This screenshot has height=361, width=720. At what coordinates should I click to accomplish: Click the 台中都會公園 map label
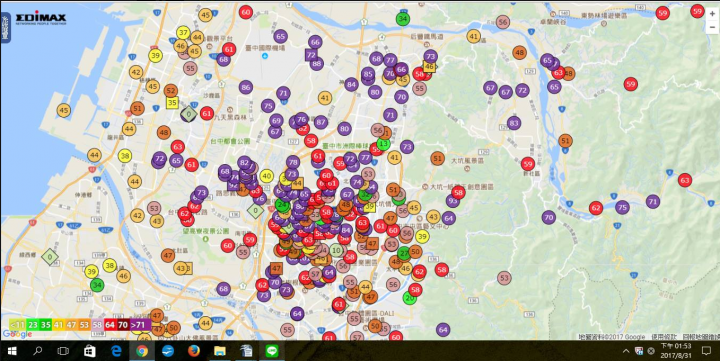(x=230, y=141)
